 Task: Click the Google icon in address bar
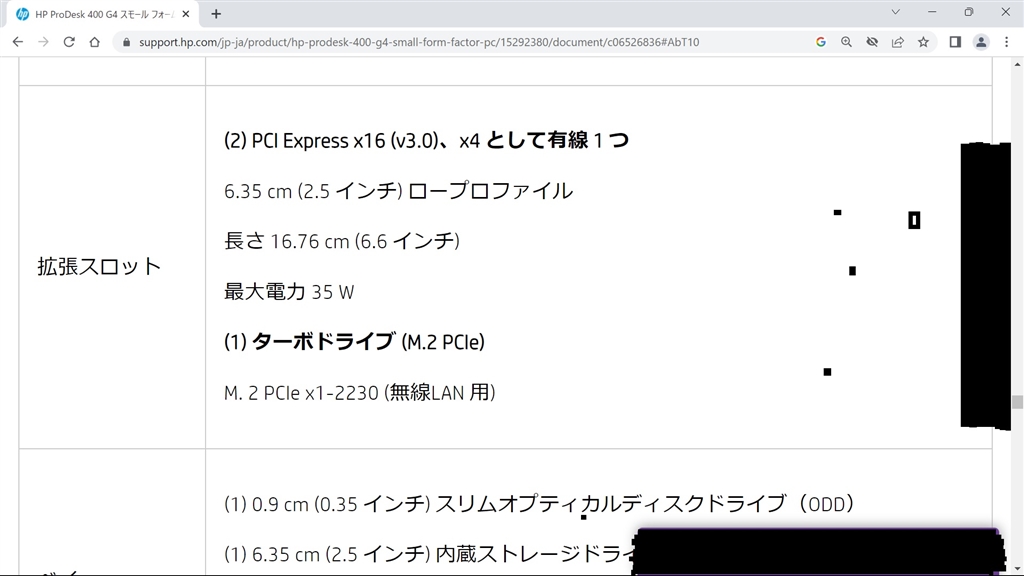[x=821, y=42]
